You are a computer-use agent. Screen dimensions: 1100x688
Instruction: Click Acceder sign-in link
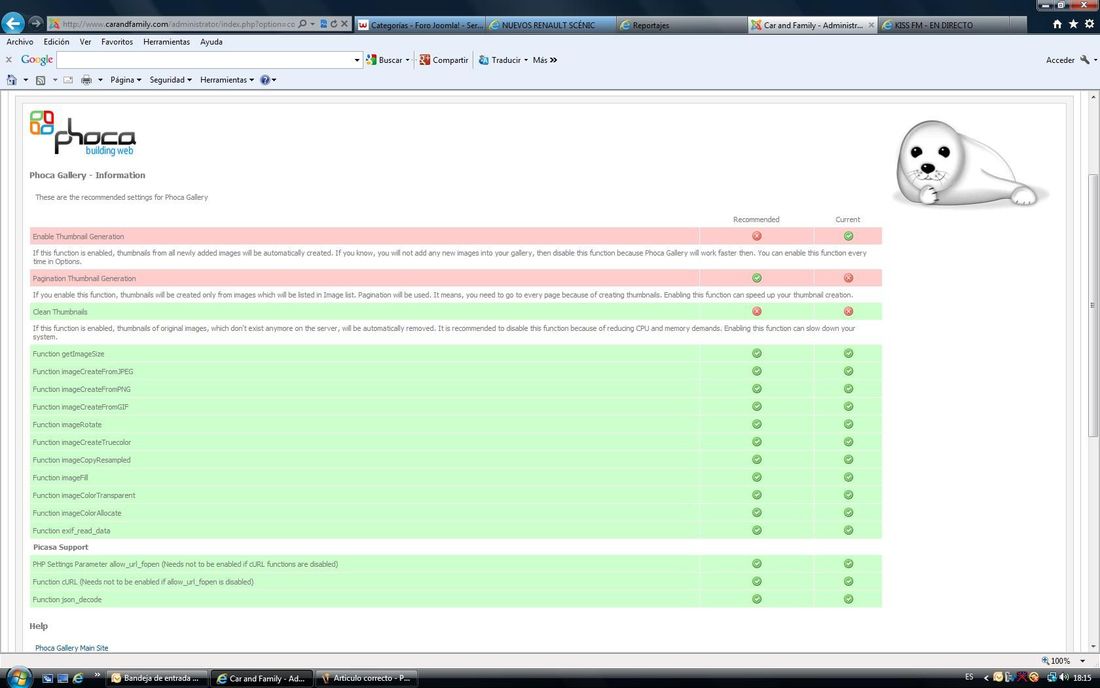1060,60
